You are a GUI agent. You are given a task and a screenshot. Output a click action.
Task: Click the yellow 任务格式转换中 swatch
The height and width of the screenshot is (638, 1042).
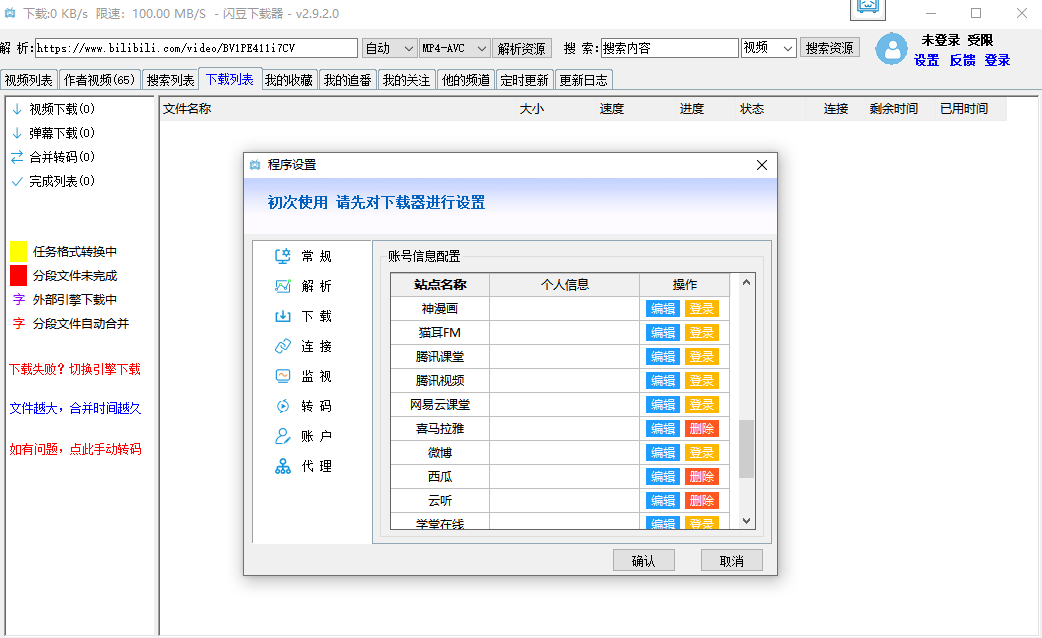click(19, 251)
